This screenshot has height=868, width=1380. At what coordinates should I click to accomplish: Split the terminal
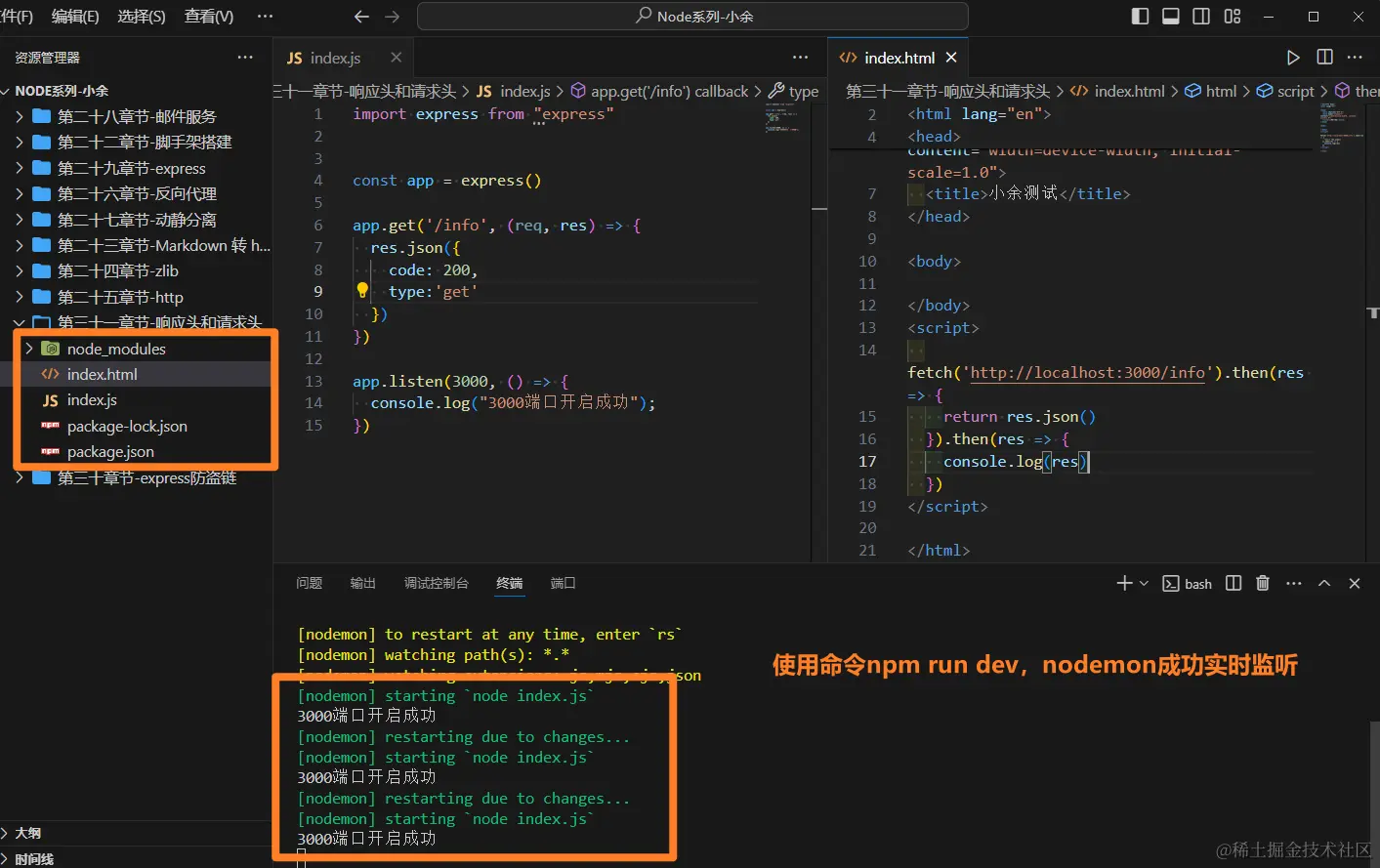(x=1234, y=583)
